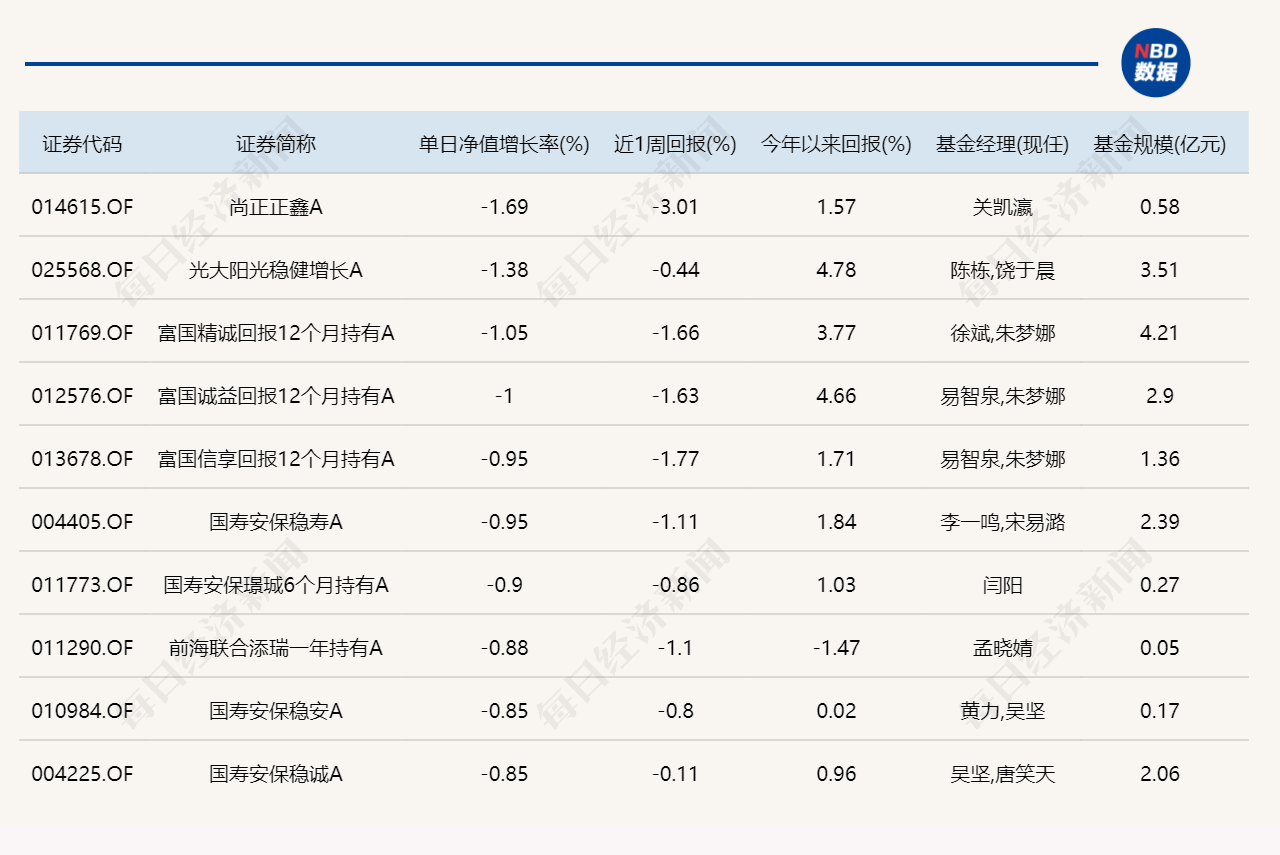1280x855 pixels.
Task: Click the 证券代码 column header
Action: tap(82, 144)
